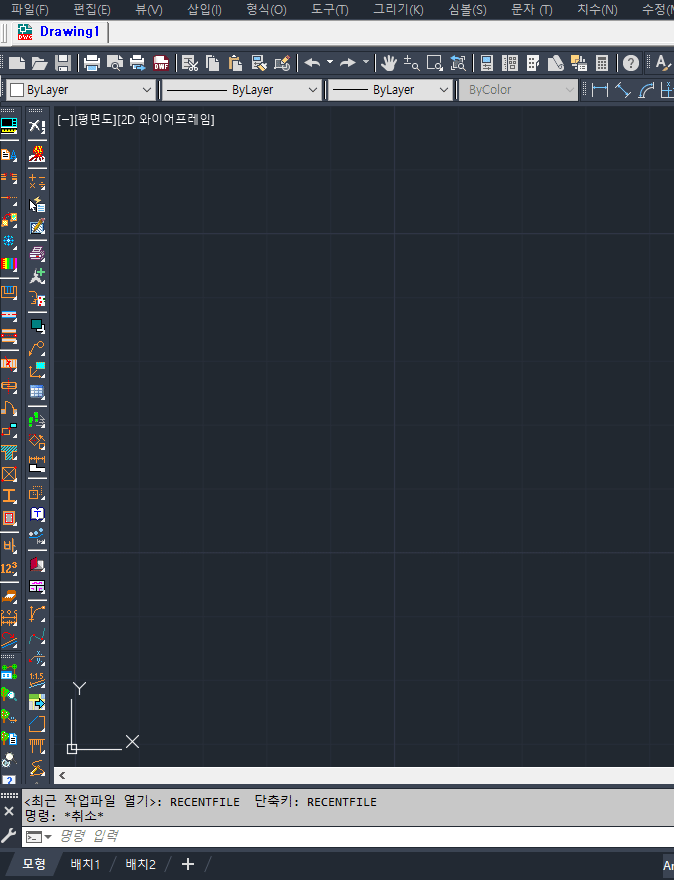Click the 명령 입력 command input field
This screenshot has width=674, height=880.
tap(300, 836)
